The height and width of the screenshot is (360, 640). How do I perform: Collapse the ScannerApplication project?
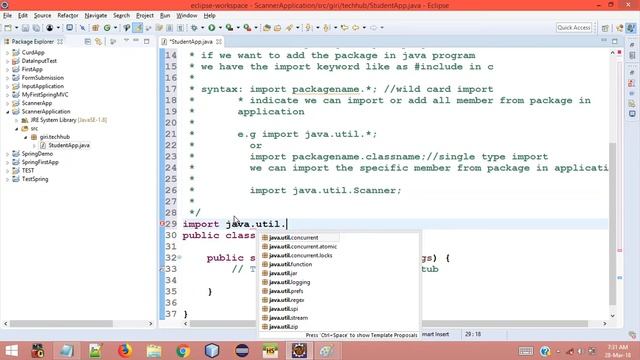coord(7,111)
